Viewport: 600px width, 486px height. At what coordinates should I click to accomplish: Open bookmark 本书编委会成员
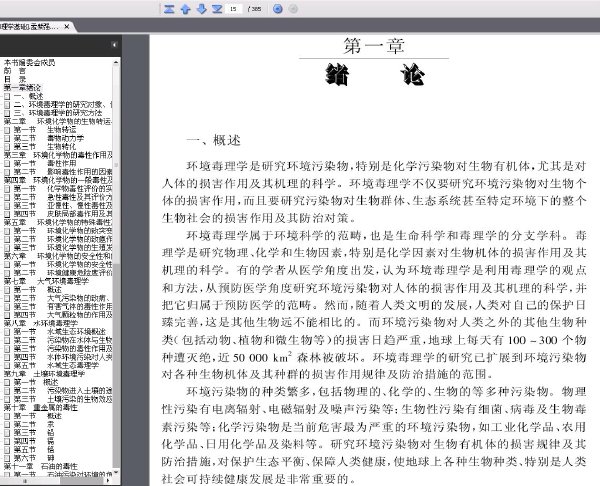(30, 62)
